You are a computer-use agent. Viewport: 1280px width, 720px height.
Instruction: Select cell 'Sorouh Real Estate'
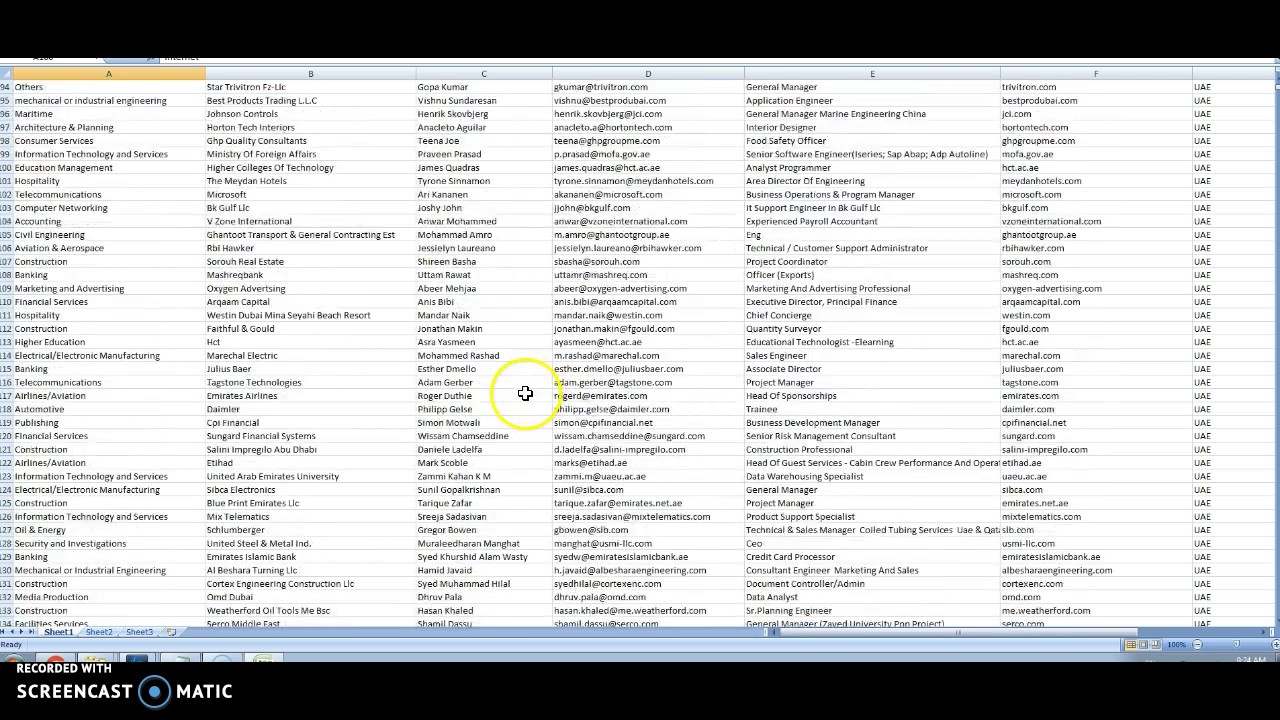coord(245,262)
